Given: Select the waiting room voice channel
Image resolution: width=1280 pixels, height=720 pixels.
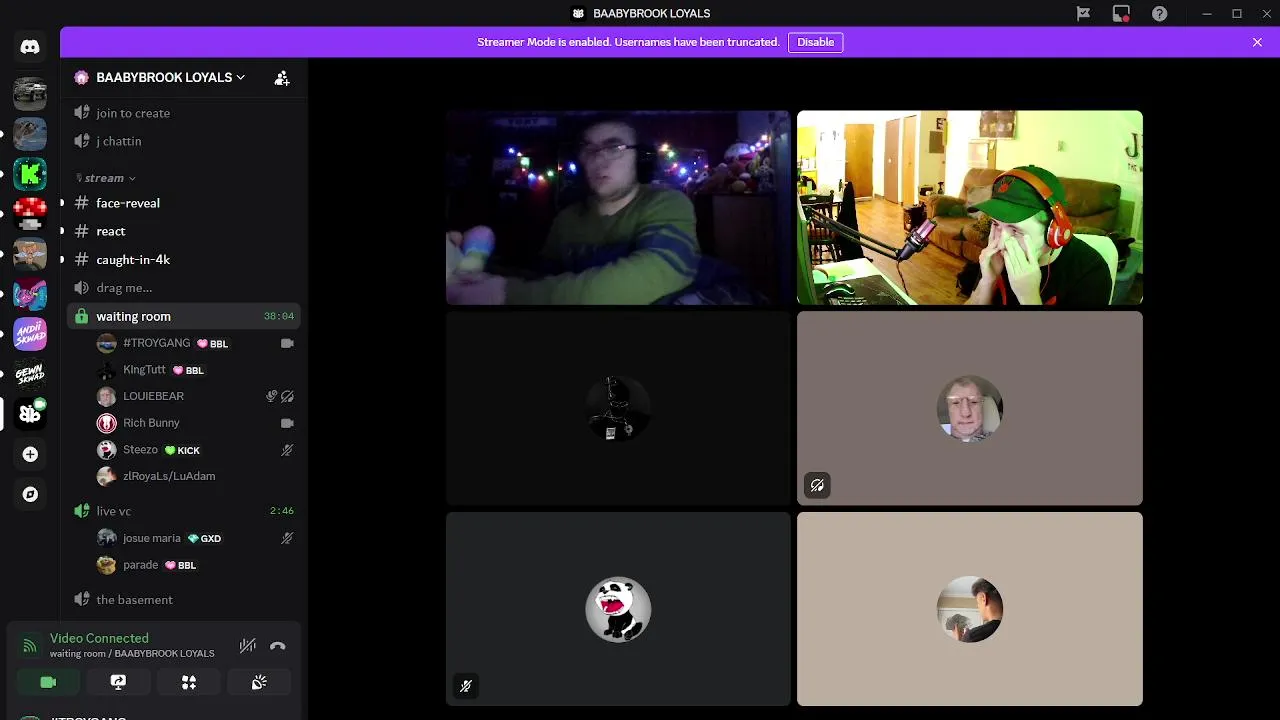Looking at the screenshot, I should coord(183,316).
